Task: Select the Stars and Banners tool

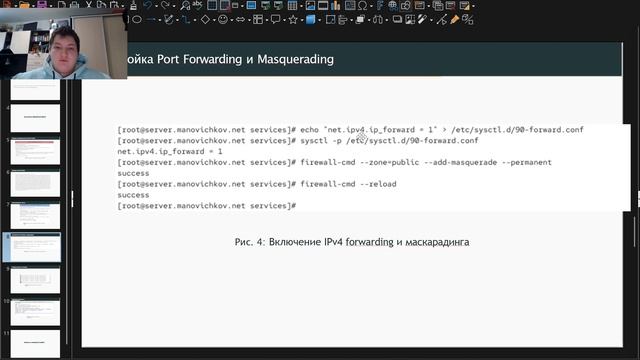Action: coord(293,19)
